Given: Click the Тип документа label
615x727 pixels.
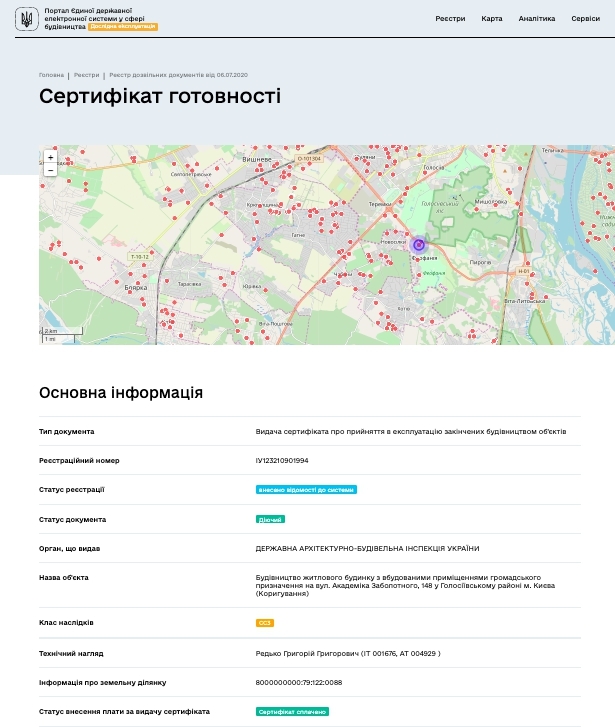Looking at the screenshot, I should pyautogui.click(x=67, y=432).
